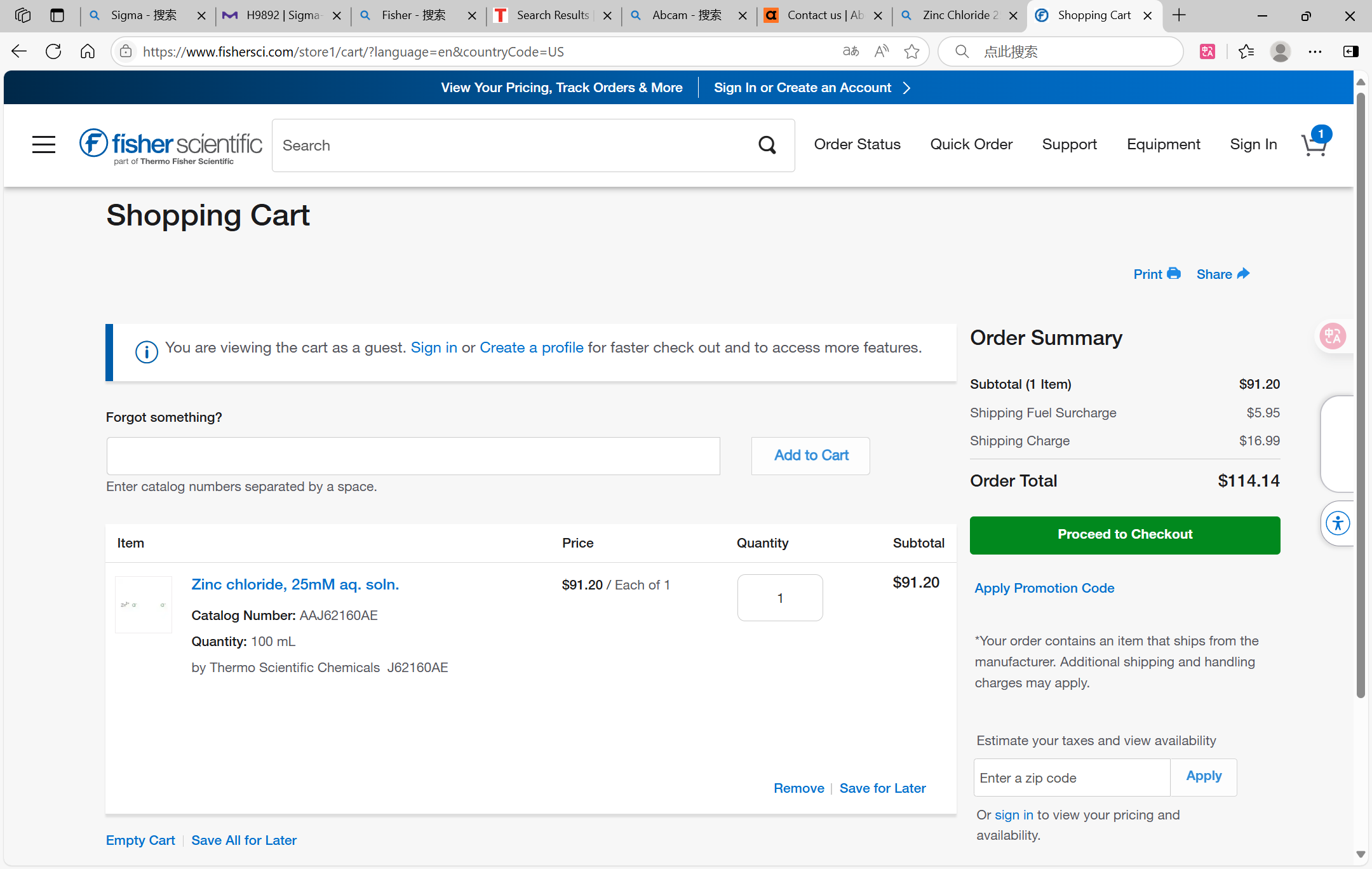The width and height of the screenshot is (1372, 869).
Task: Click the browser address bar URL
Action: pyautogui.click(x=353, y=51)
